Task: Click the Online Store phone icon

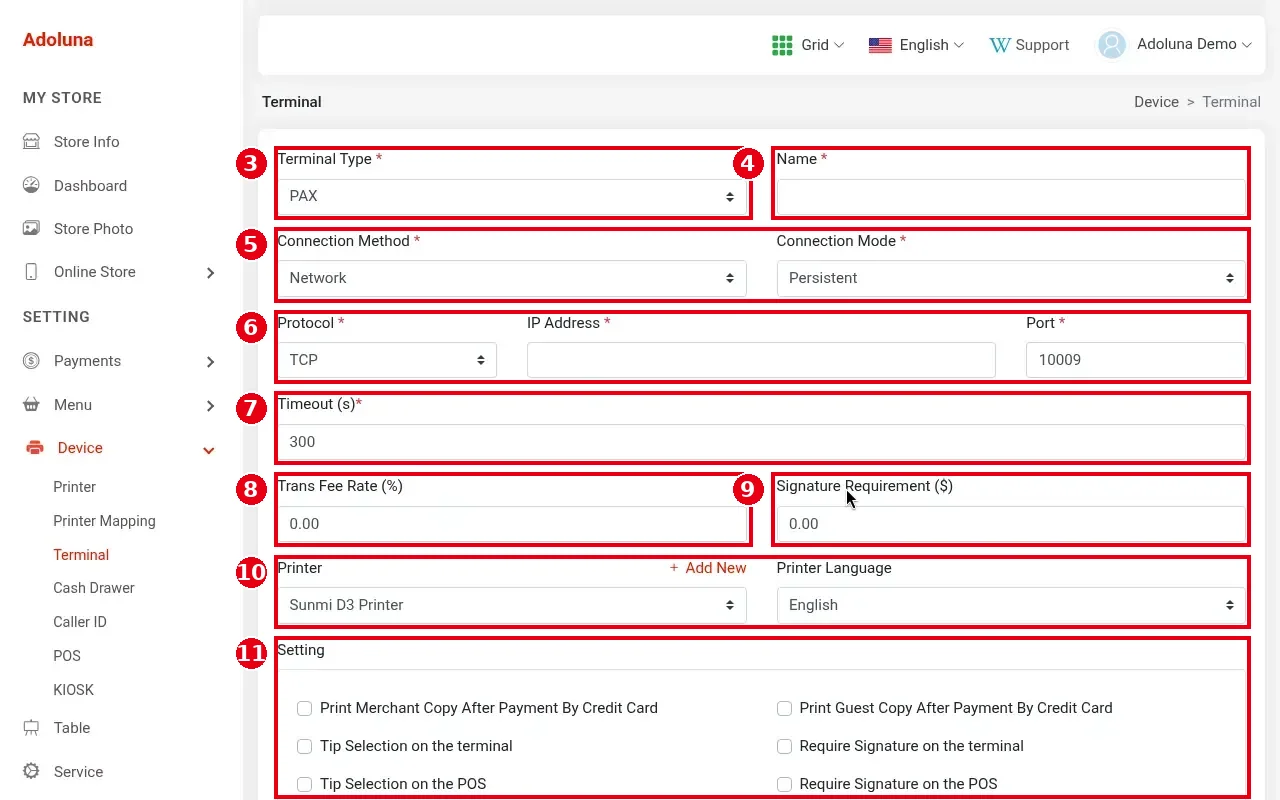Action: tap(31, 272)
